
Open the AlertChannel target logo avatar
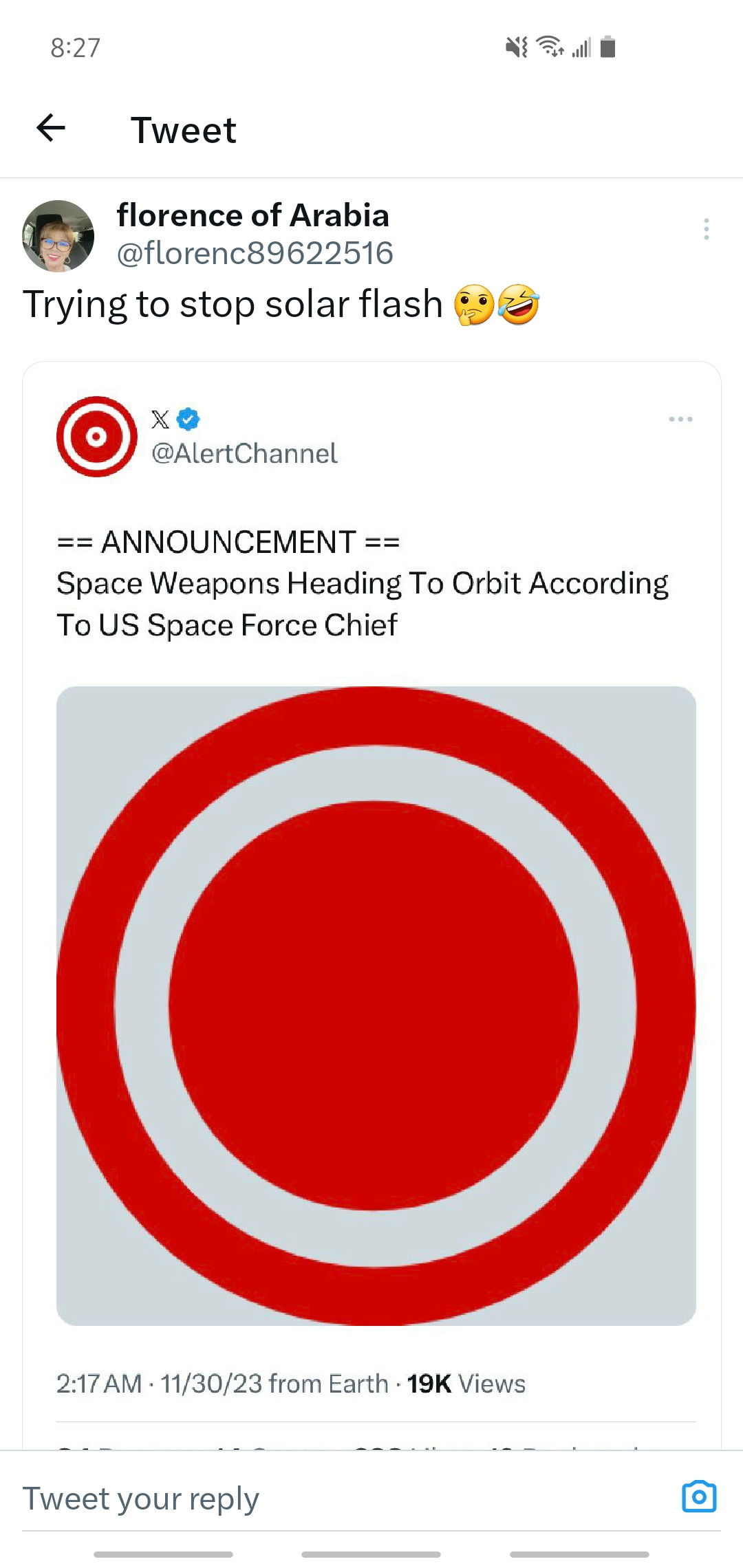pos(97,437)
